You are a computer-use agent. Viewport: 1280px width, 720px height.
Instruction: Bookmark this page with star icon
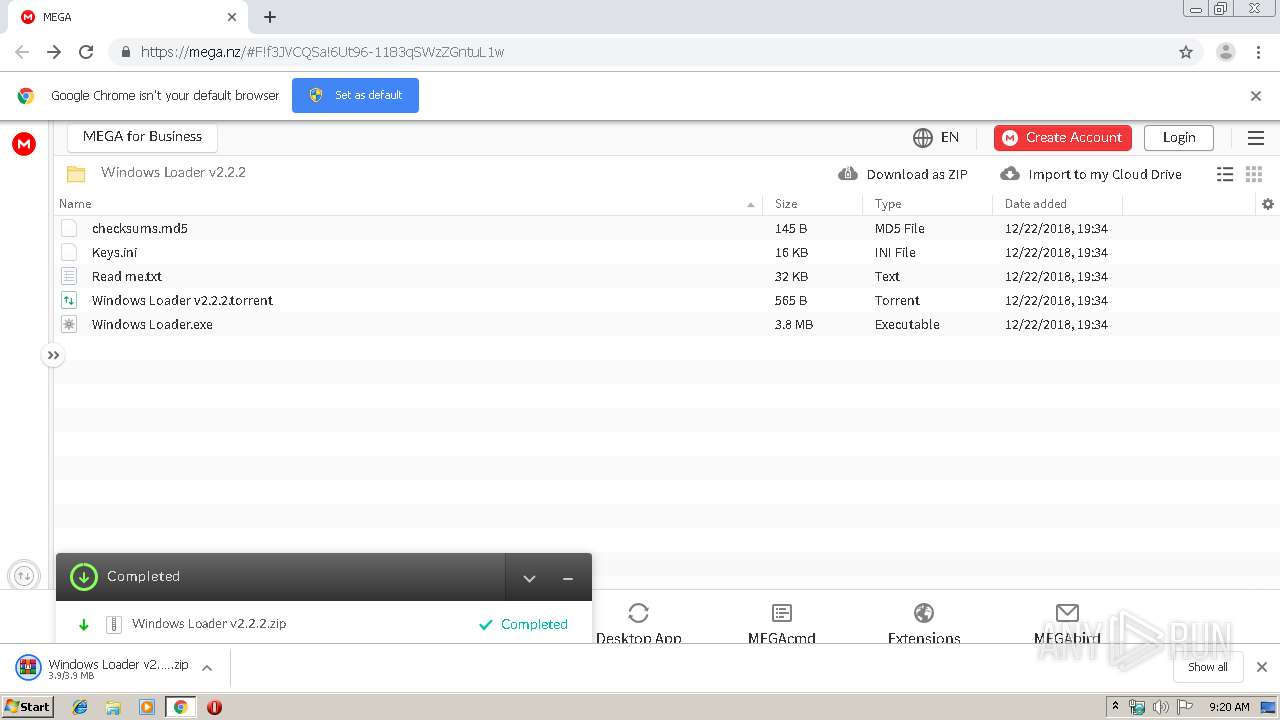coord(1186,52)
